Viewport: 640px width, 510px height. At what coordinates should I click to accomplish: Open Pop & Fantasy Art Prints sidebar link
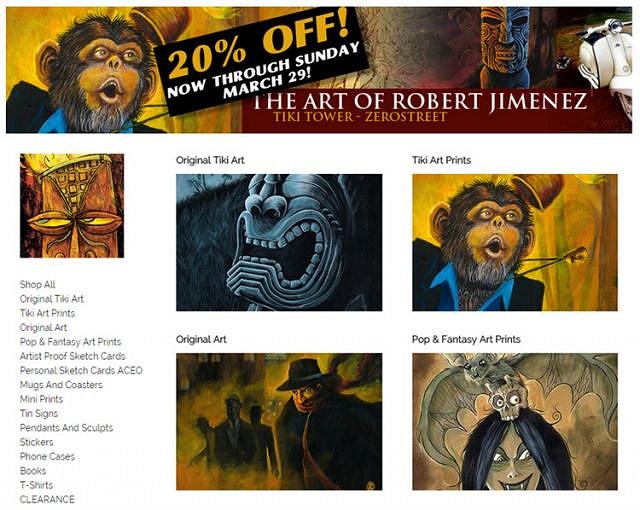coord(71,341)
